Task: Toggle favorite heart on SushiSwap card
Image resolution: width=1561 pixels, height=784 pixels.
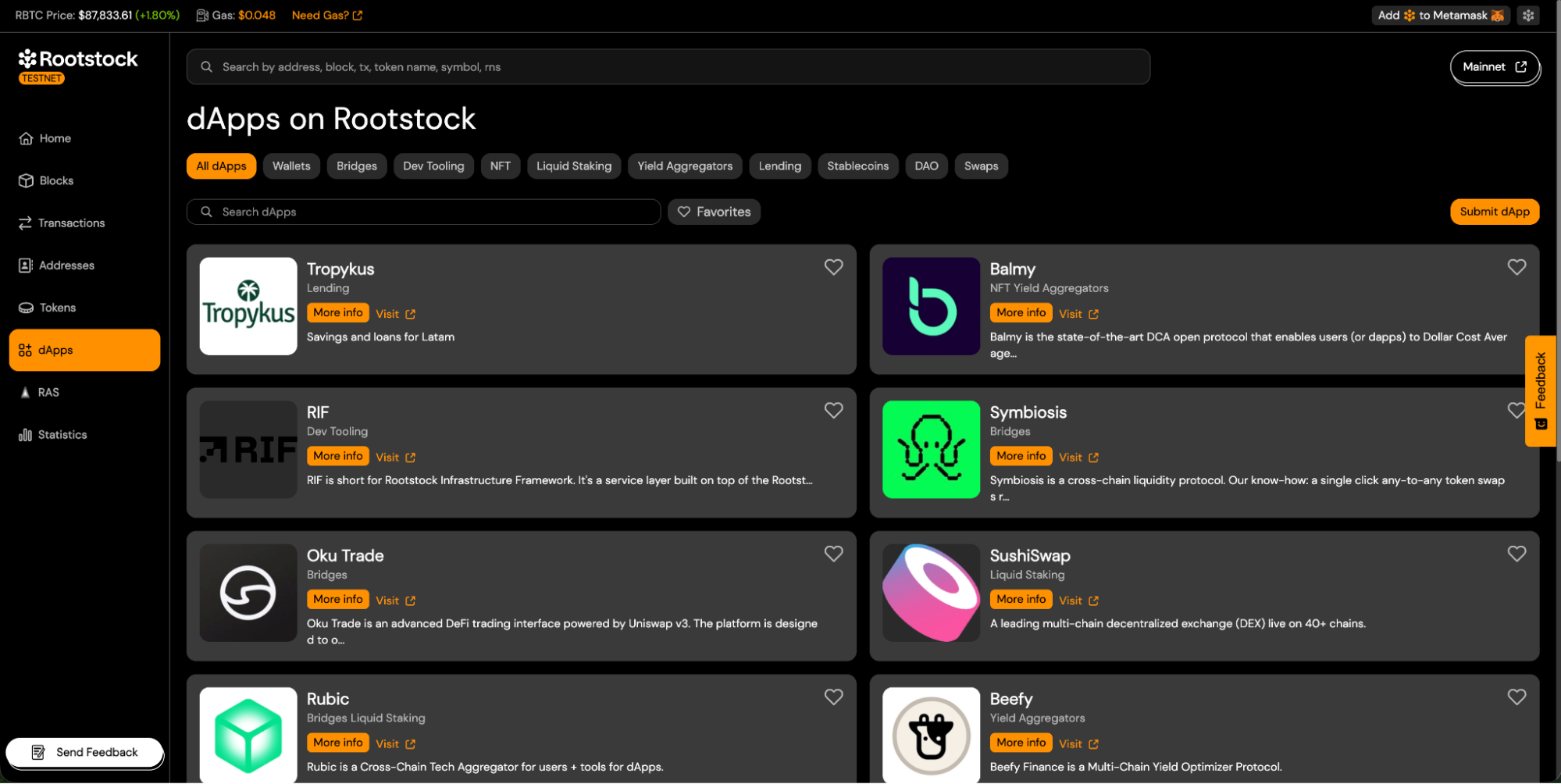Action: pyautogui.click(x=1516, y=554)
